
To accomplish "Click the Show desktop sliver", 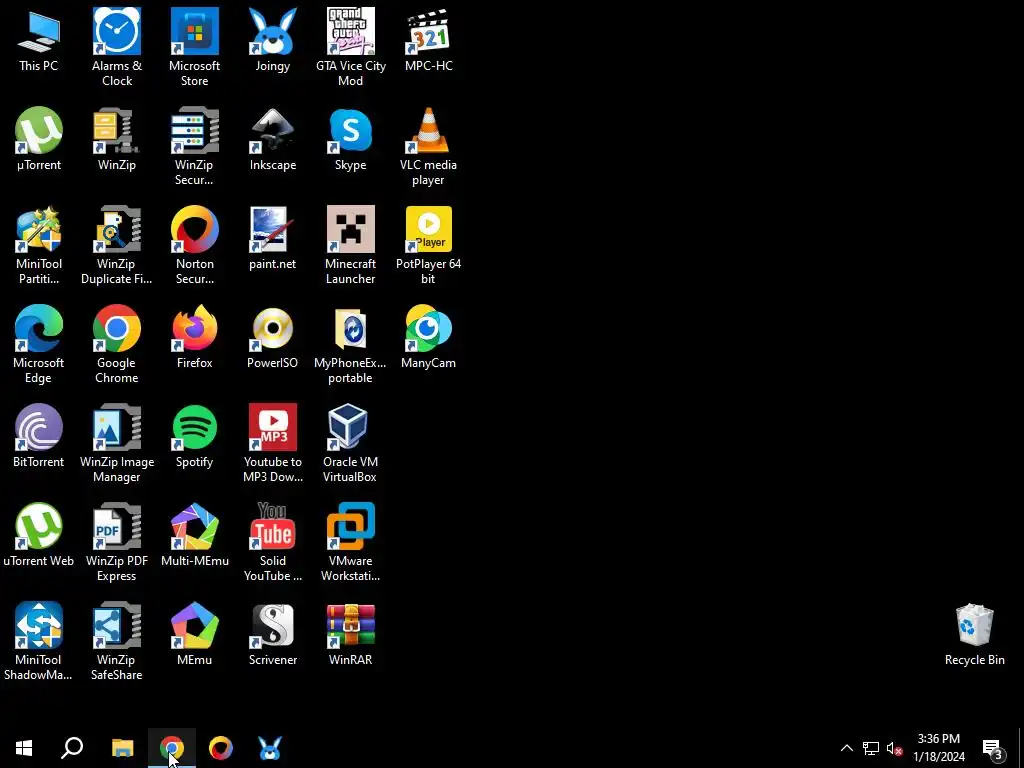I will point(1021,748).
